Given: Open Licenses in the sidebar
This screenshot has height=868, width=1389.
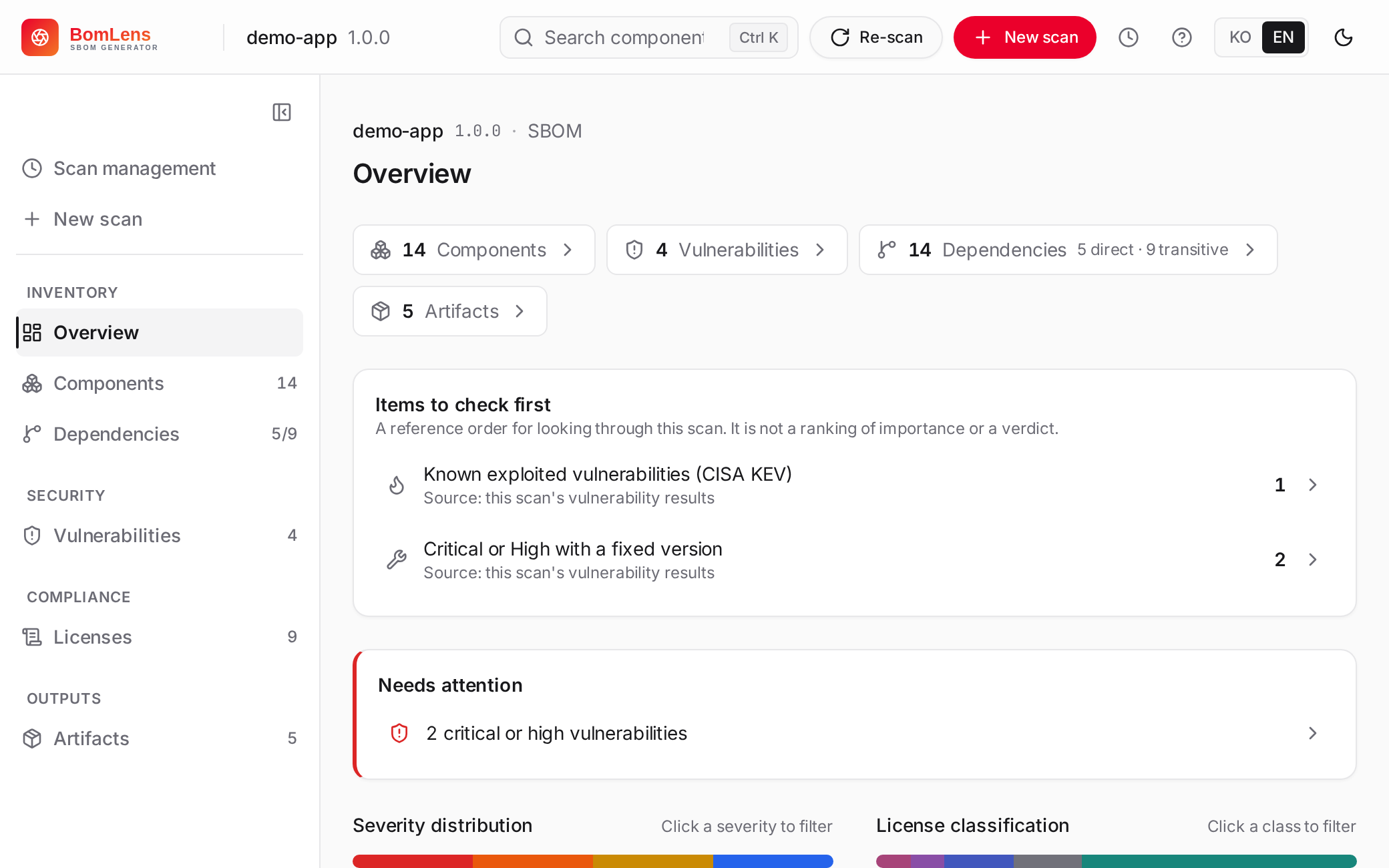Looking at the screenshot, I should 160,637.
